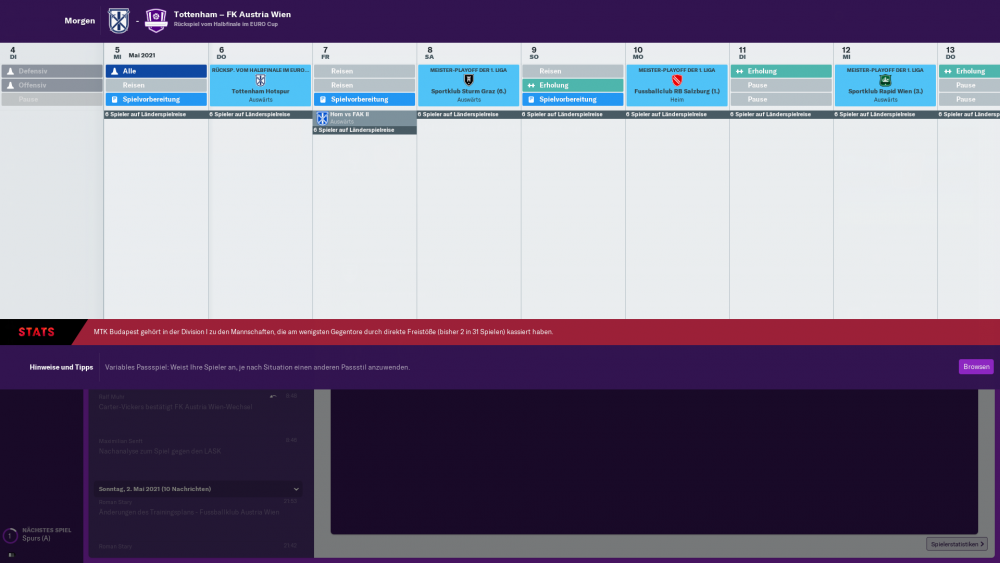Click the FK Austria Wien badge in the header
The width and height of the screenshot is (1000, 563).
pos(156,20)
